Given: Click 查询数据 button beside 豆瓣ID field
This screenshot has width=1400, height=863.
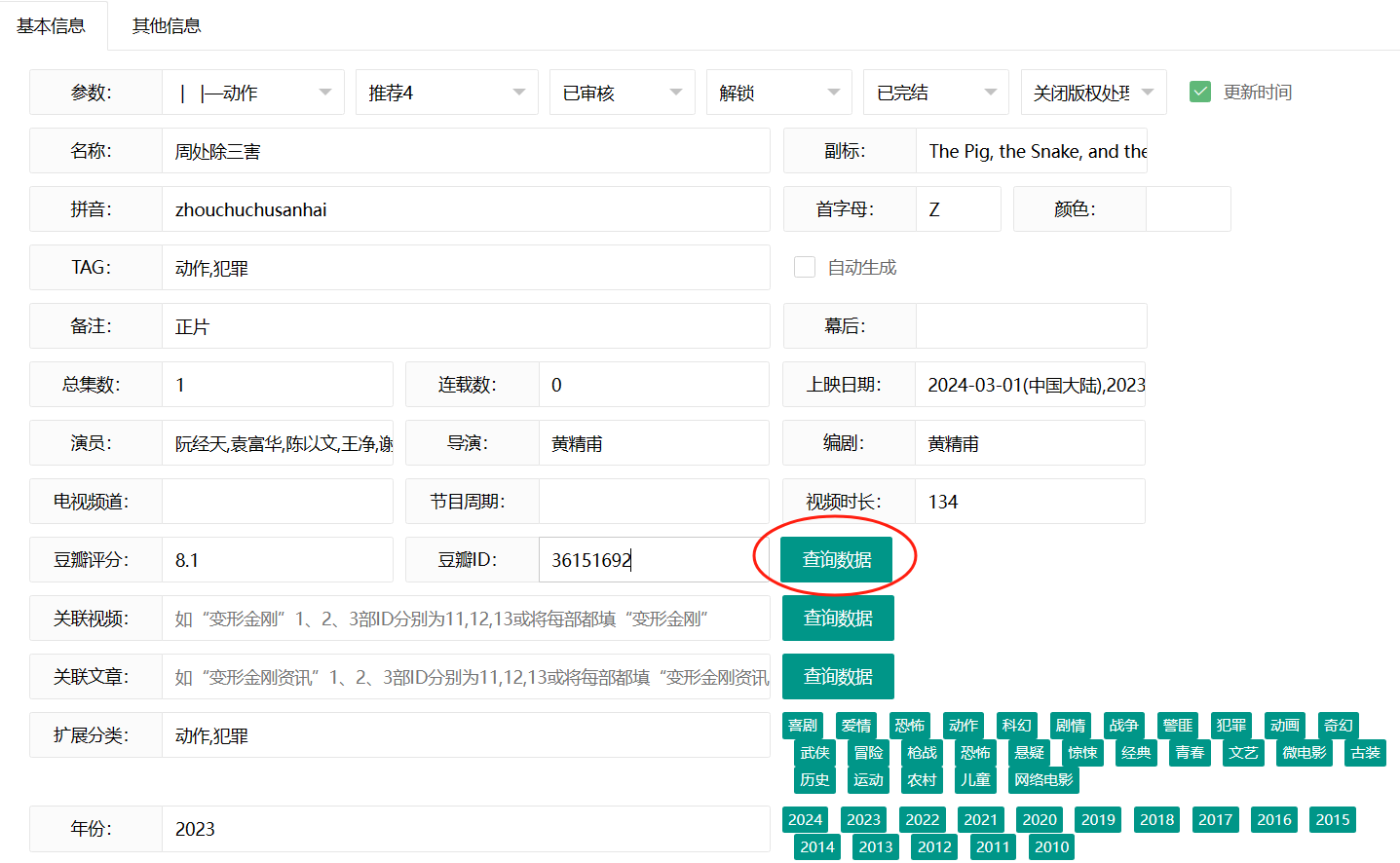Looking at the screenshot, I should pos(837,560).
